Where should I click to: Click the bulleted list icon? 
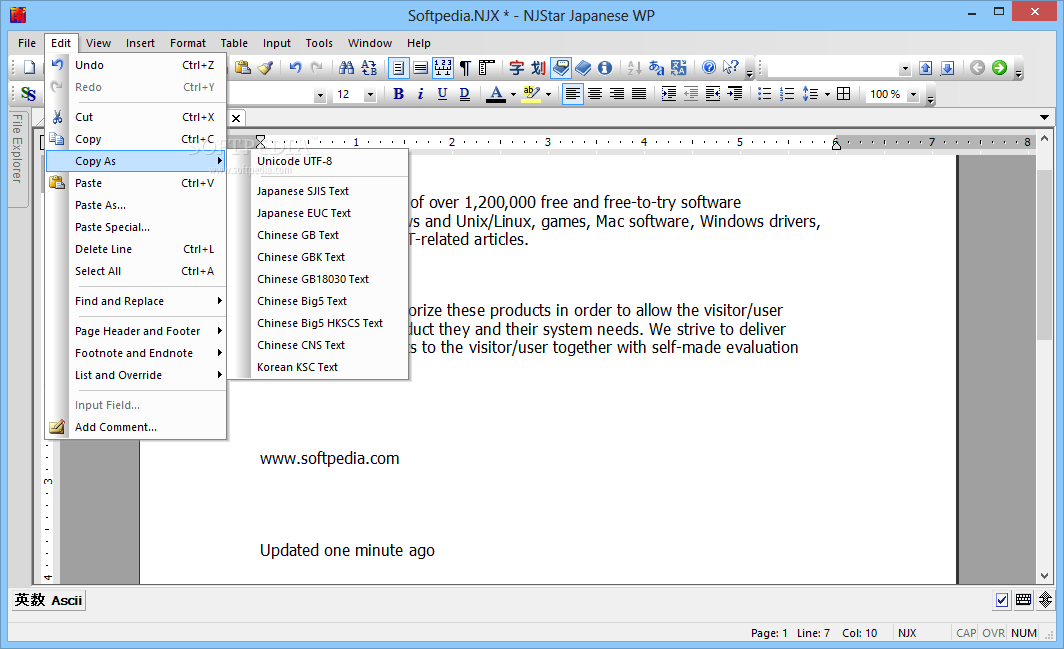pos(765,94)
